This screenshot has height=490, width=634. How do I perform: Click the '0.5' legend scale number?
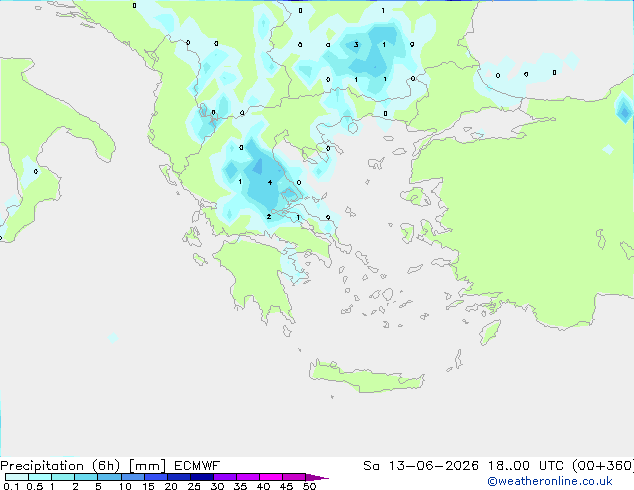point(35,486)
